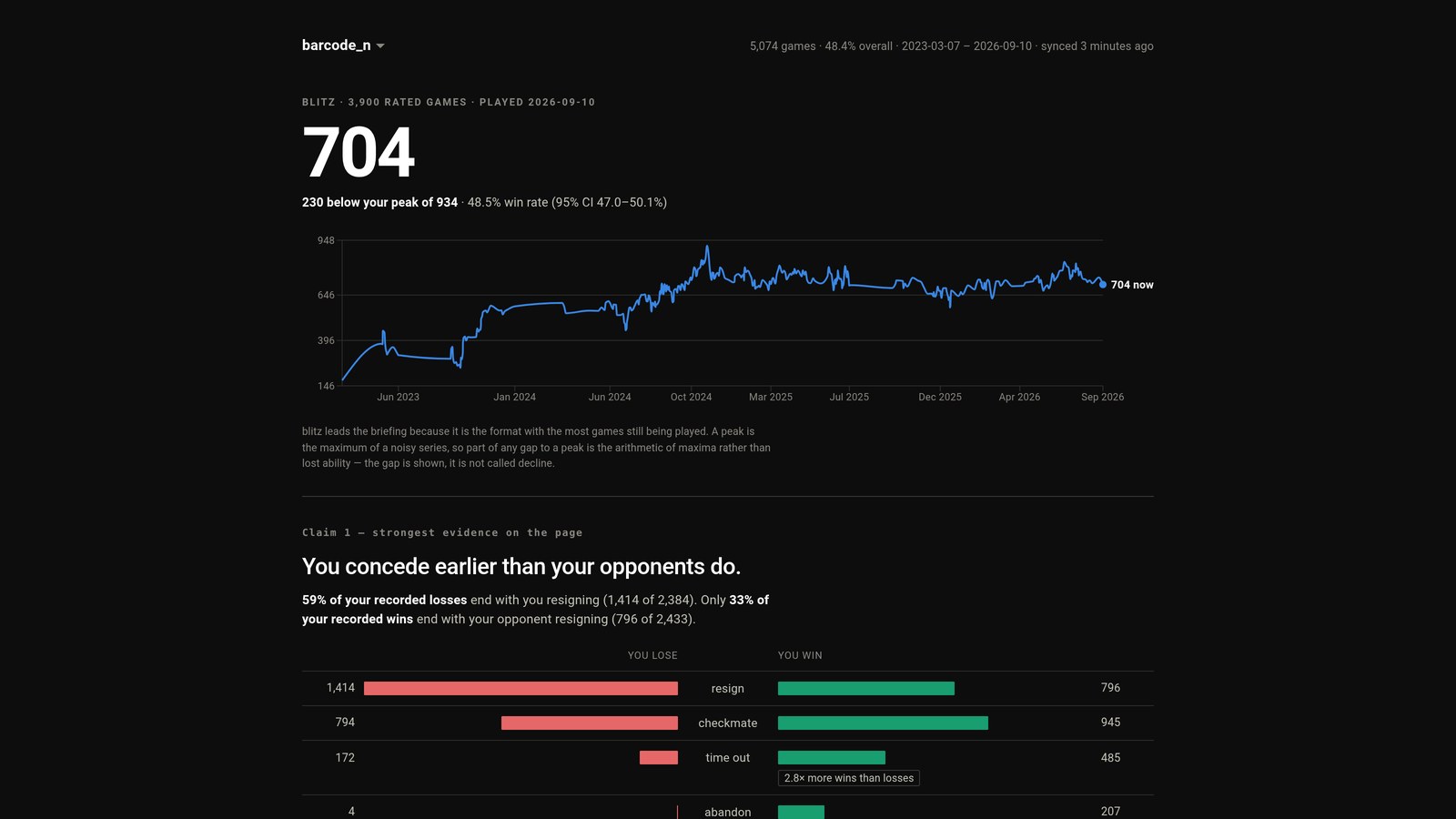Click the 'checkmate' row label
Viewport: 1456px width, 819px height.
tap(728, 723)
